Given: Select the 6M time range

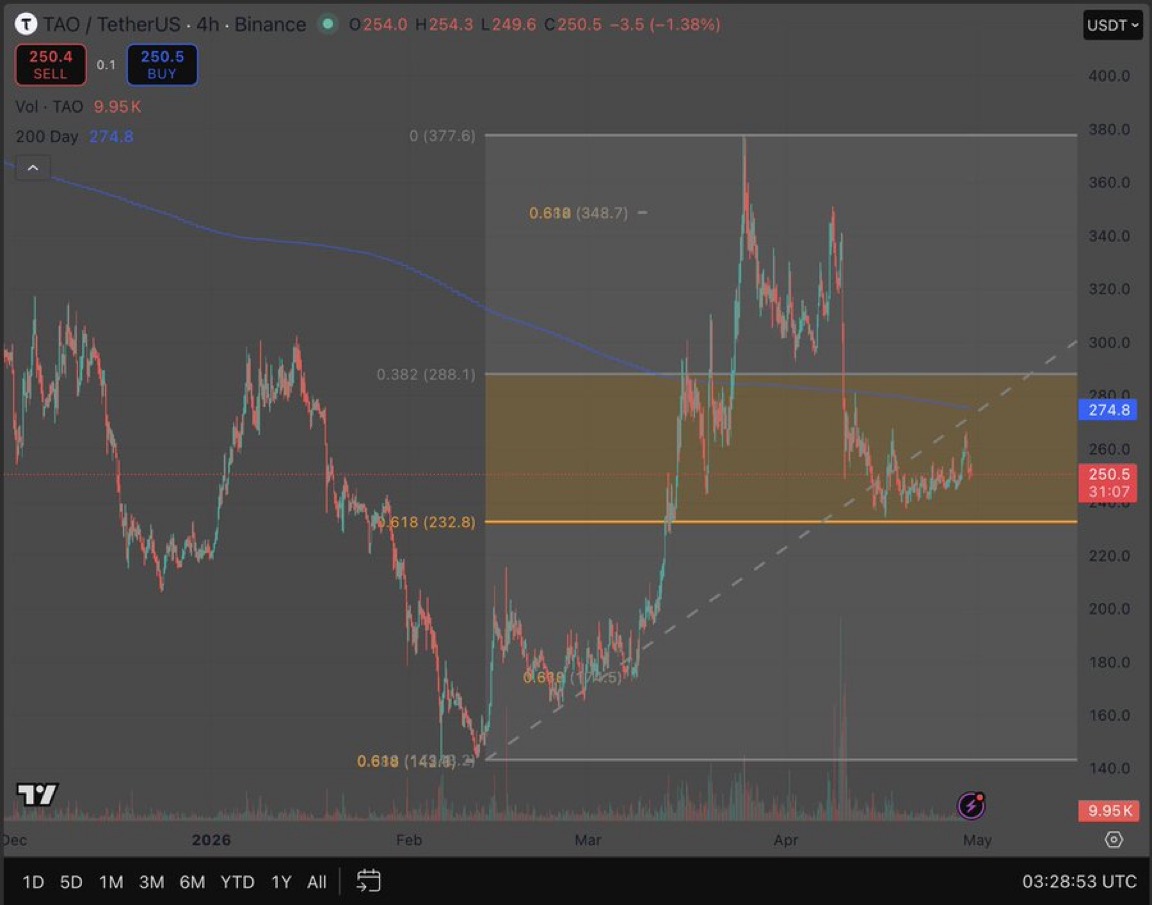Looking at the screenshot, I should tap(192, 881).
